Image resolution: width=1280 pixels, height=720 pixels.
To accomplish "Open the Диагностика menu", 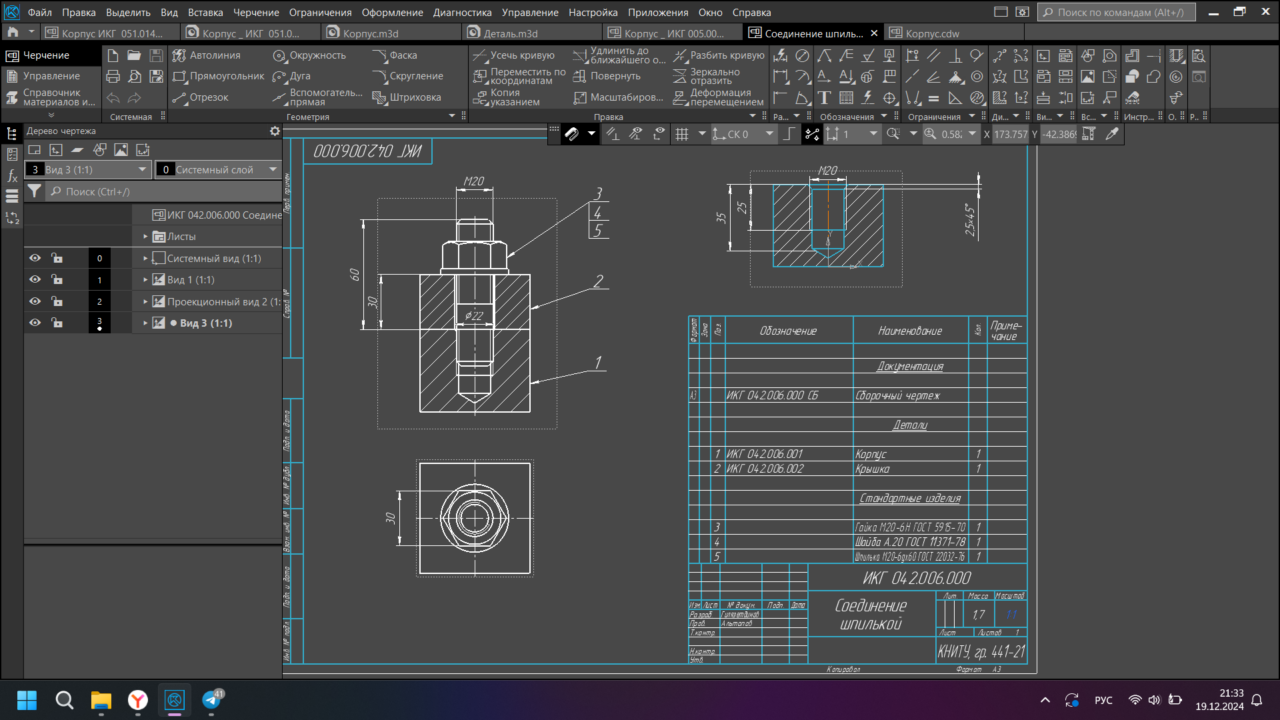I will [462, 13].
